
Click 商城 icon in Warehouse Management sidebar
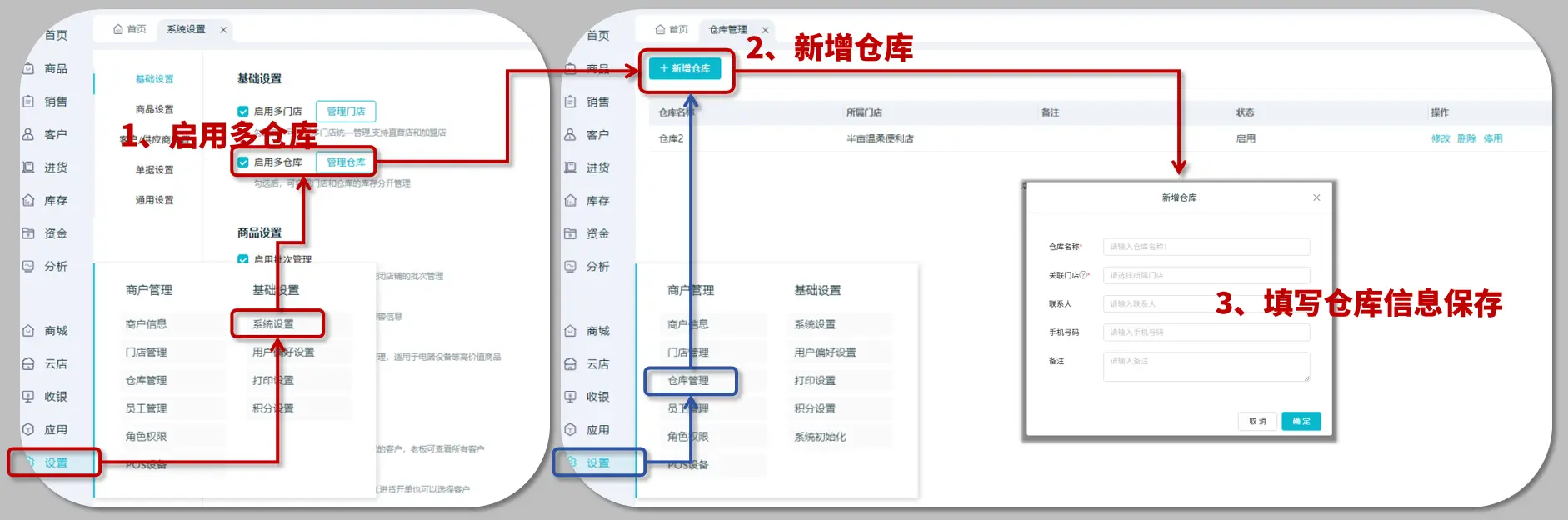click(x=571, y=331)
